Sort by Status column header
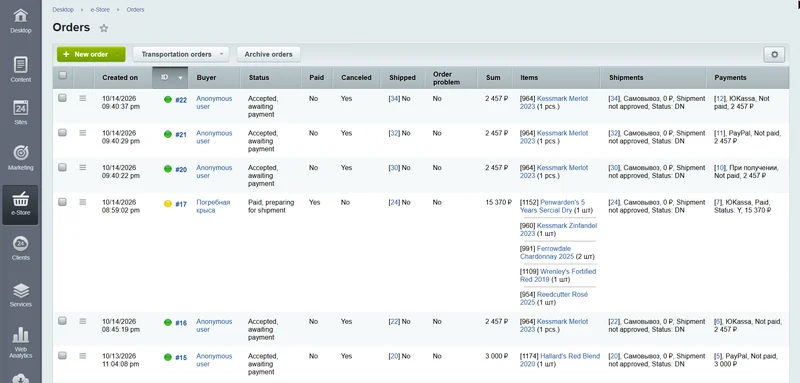800x383 pixels. pyautogui.click(x=259, y=78)
